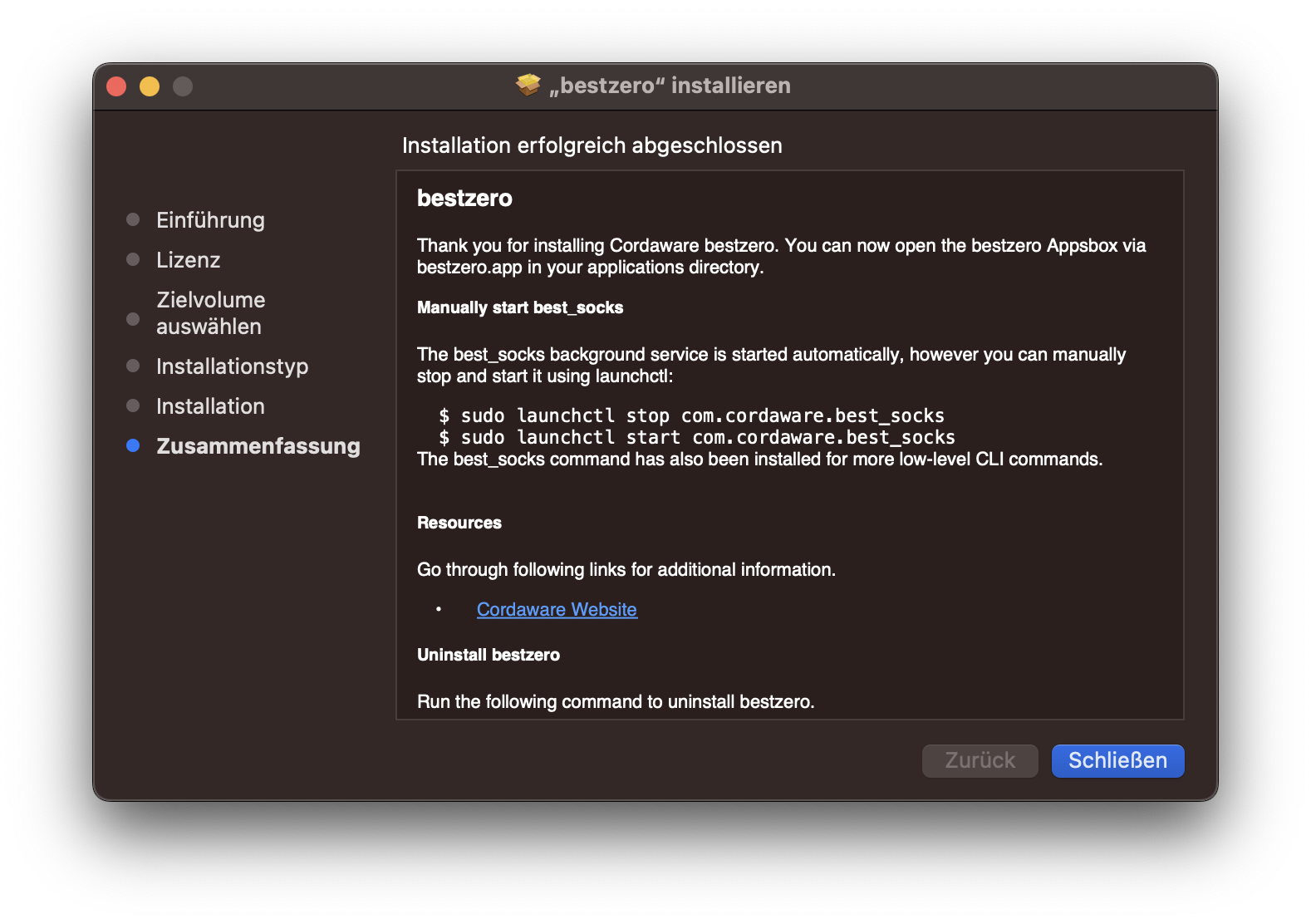Click the disabled grey zoom window button
This screenshot has width=1311, height=924.
(183, 86)
